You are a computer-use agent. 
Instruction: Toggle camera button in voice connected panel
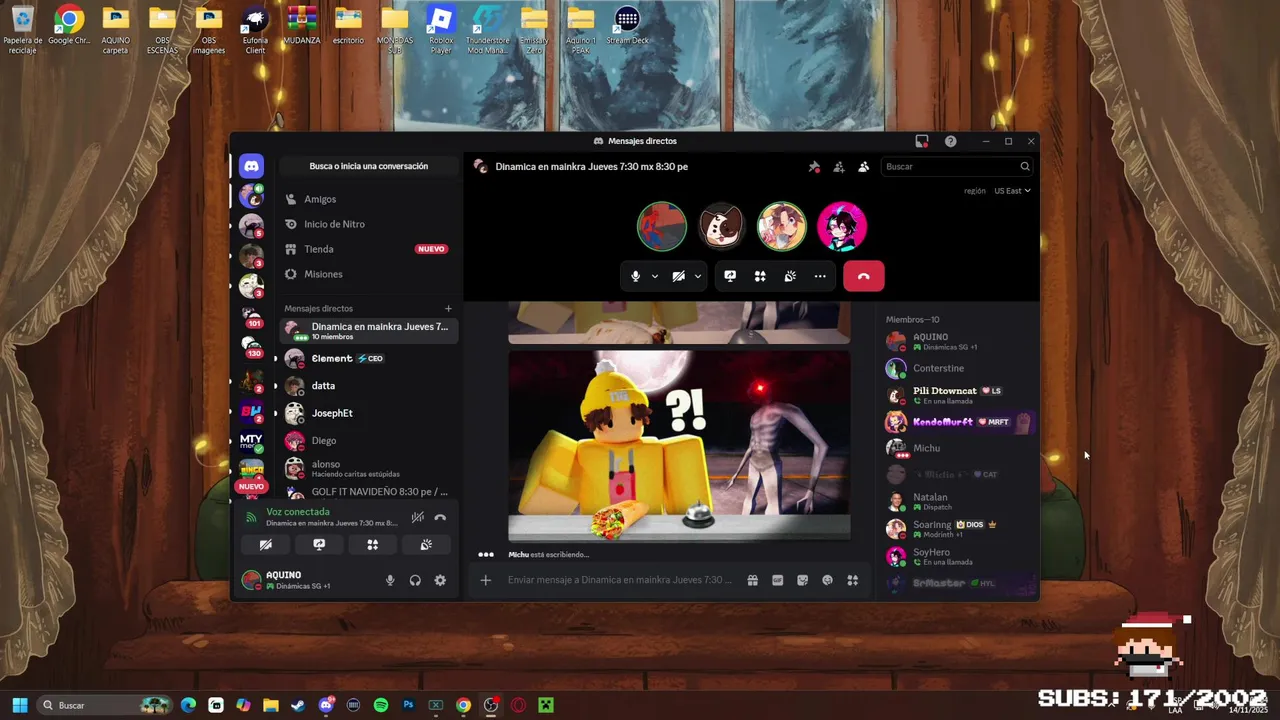point(266,545)
